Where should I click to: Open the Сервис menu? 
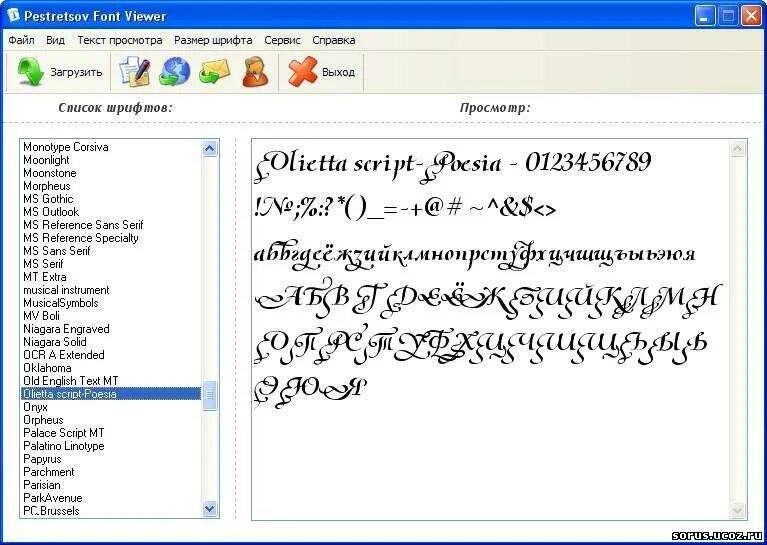coord(282,40)
